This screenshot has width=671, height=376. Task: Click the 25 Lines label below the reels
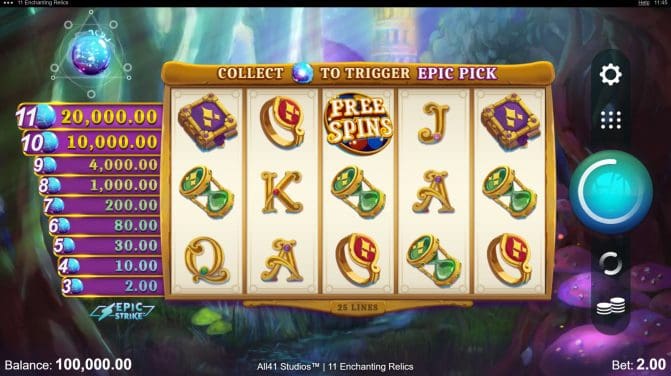[x=357, y=308]
